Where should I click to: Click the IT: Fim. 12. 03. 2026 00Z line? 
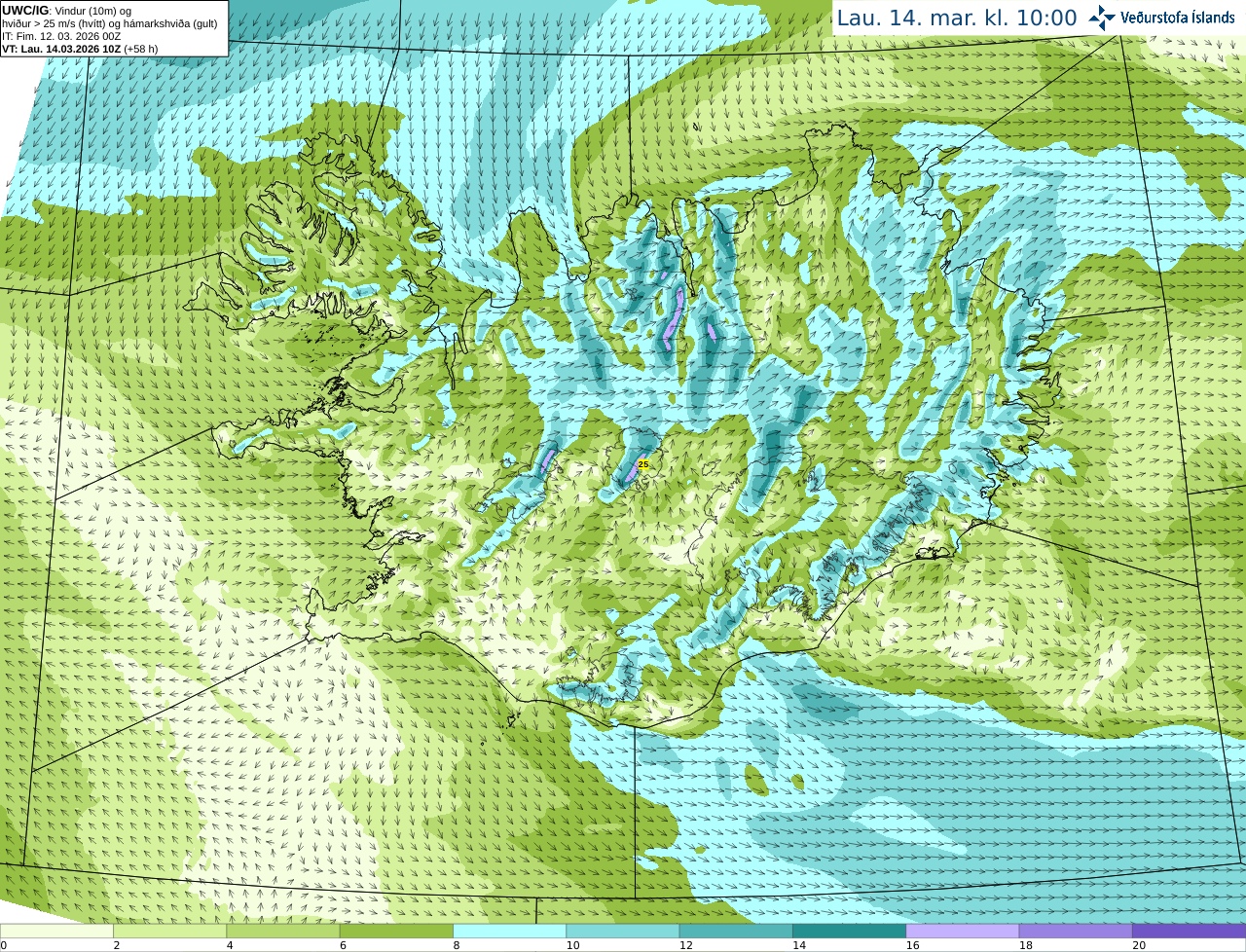tap(61, 36)
